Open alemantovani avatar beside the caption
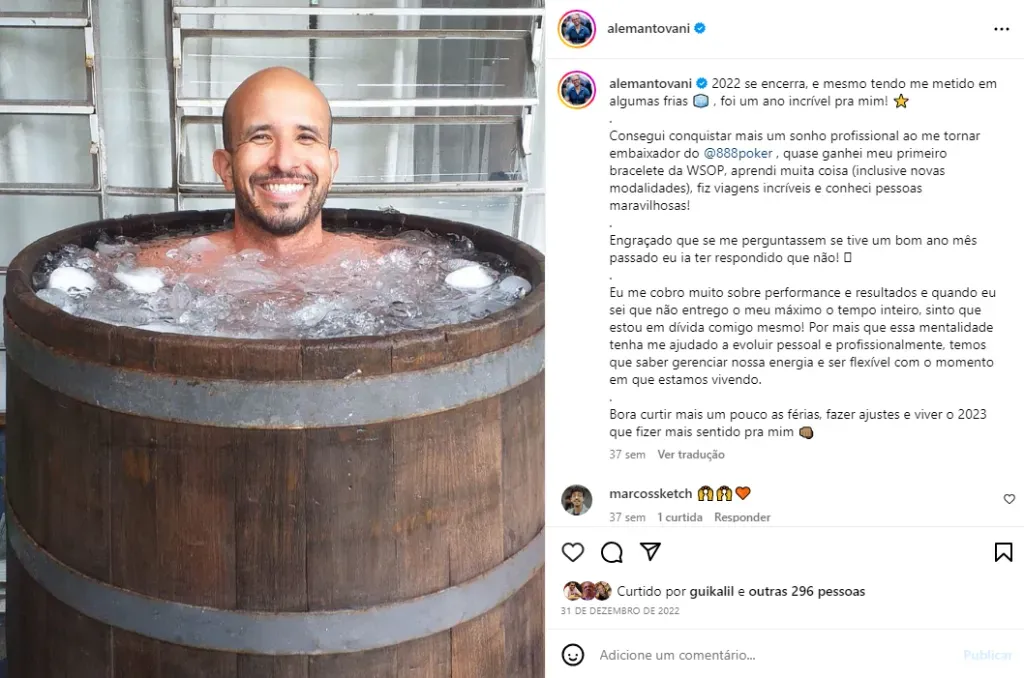This screenshot has width=1024, height=678. click(577, 89)
